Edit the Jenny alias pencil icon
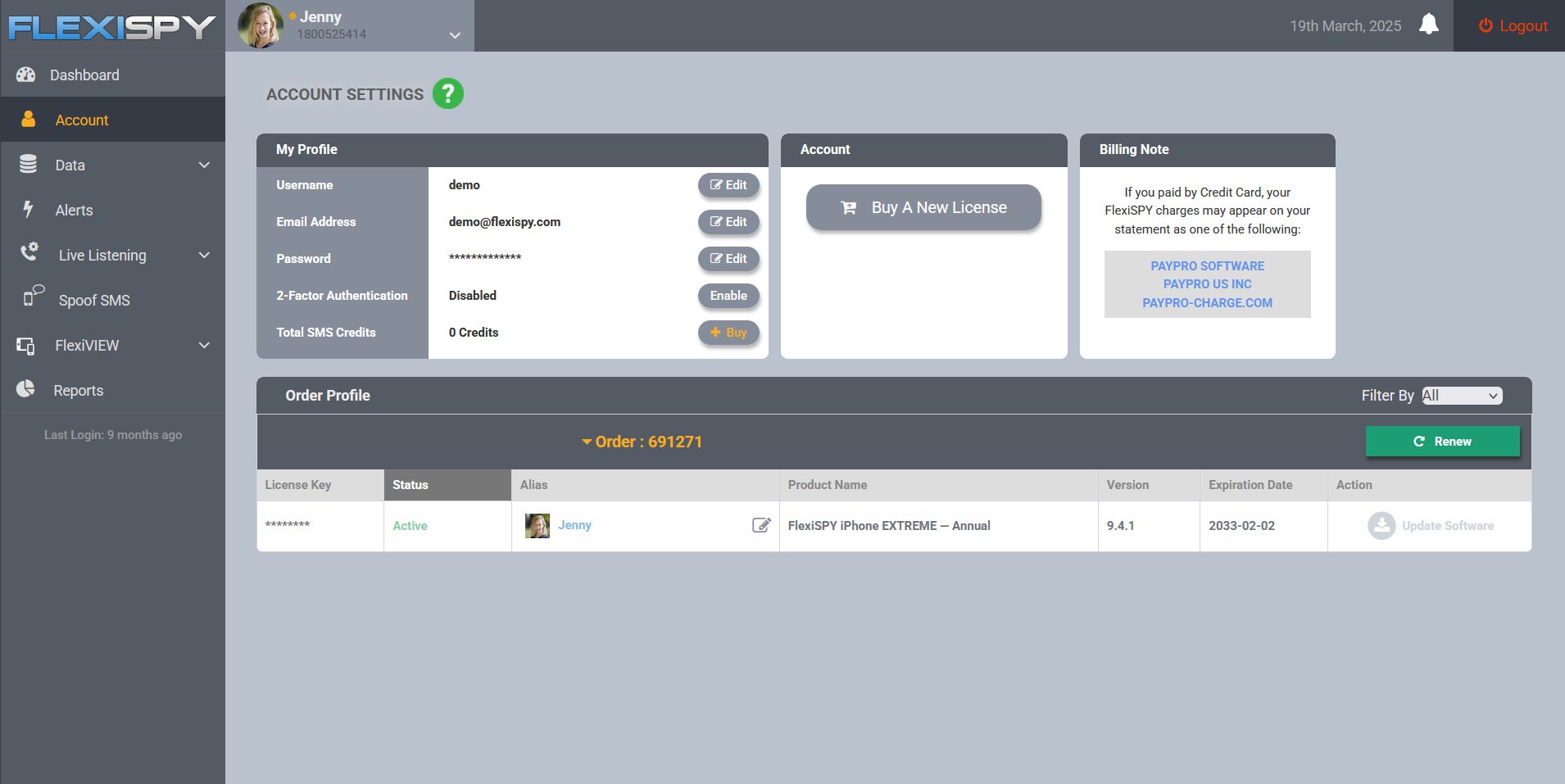The image size is (1565, 784). [x=761, y=525]
